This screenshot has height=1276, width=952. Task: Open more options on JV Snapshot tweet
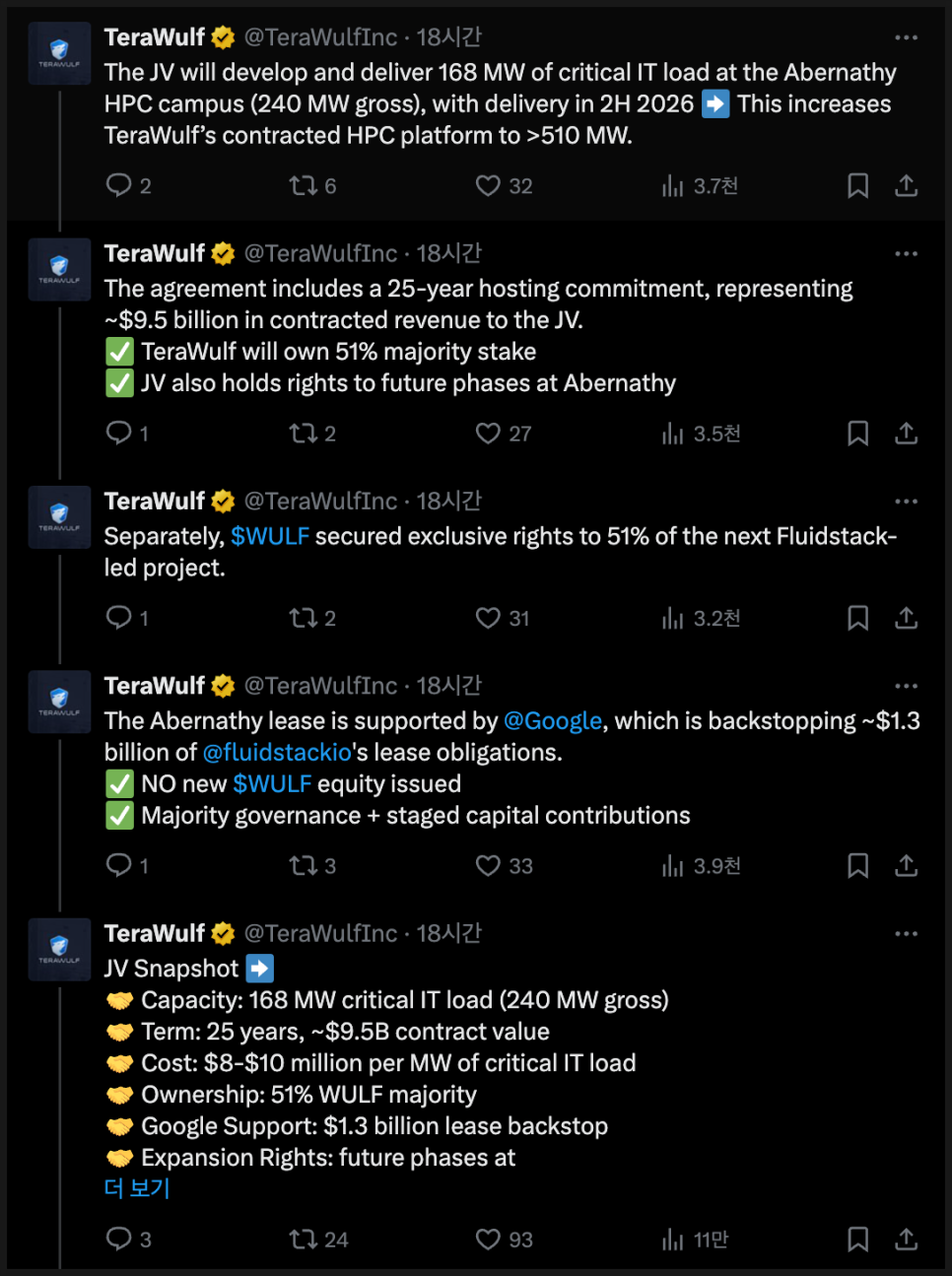(x=906, y=933)
